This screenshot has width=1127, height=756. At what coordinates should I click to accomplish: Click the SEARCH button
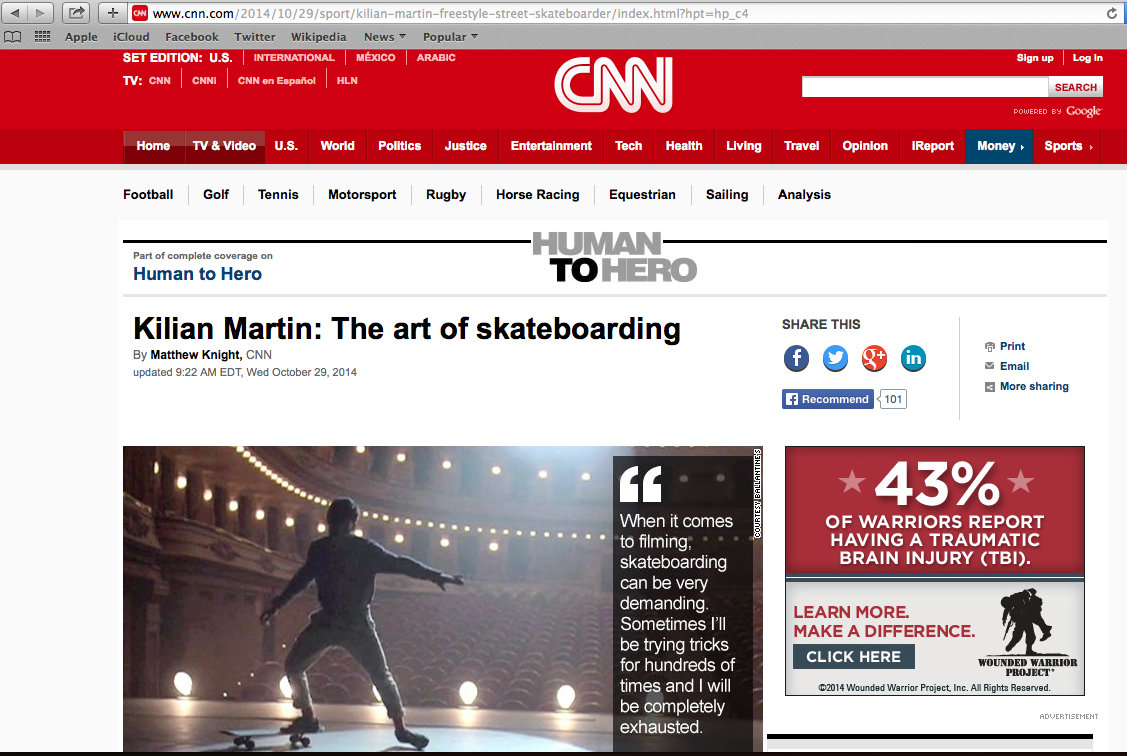(x=1075, y=87)
